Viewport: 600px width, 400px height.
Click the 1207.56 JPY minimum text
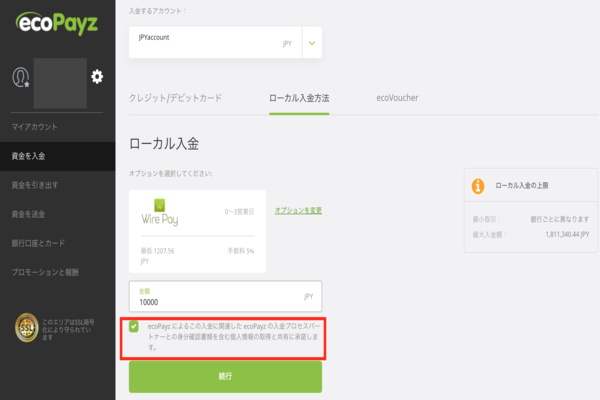[x=157, y=256]
